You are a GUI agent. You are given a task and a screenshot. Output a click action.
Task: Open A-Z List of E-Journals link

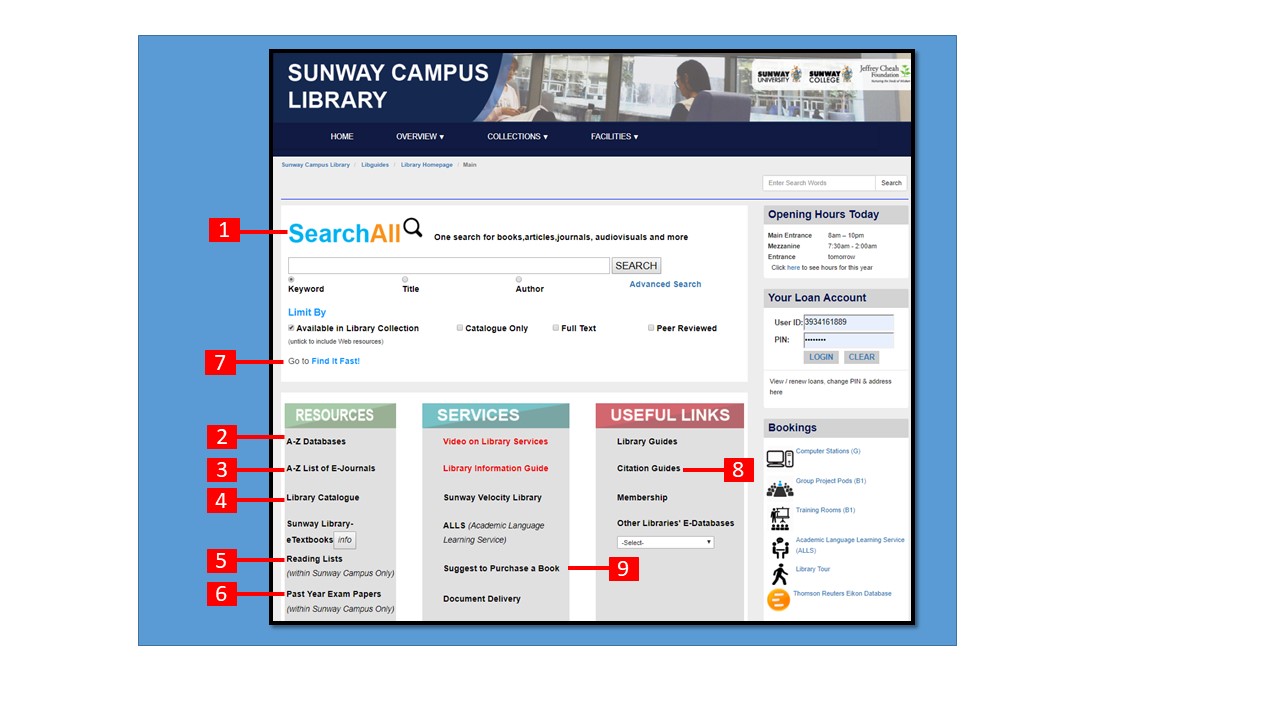[x=331, y=468]
